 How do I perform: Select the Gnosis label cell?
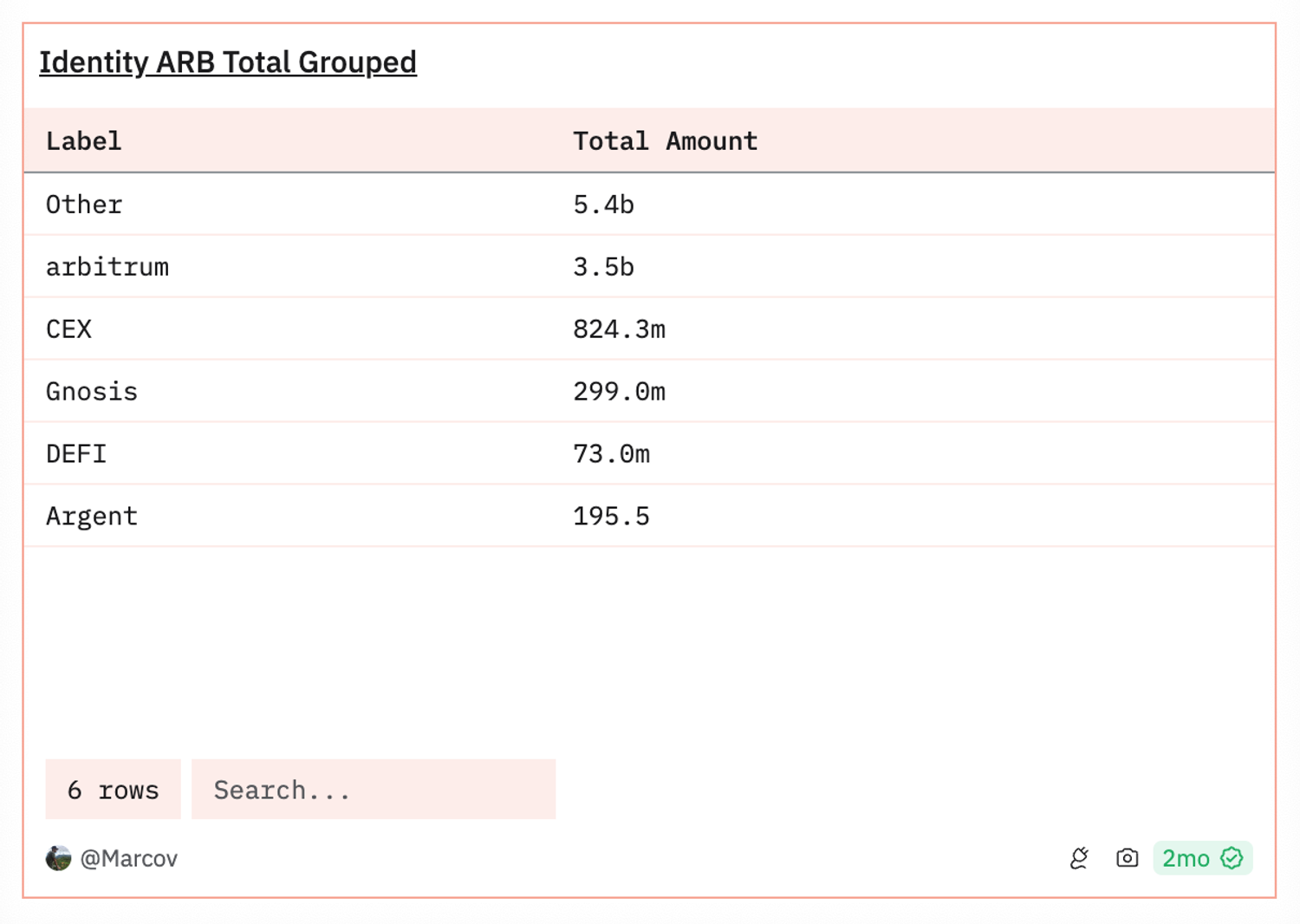(92, 392)
